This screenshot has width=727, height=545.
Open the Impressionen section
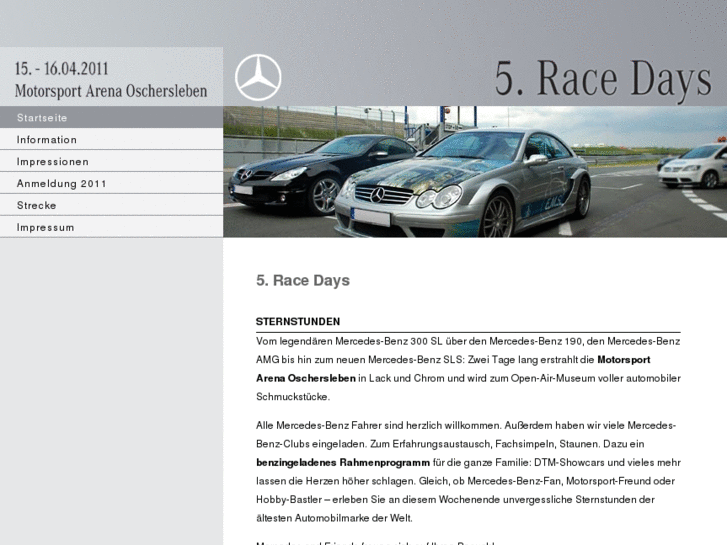(111, 161)
